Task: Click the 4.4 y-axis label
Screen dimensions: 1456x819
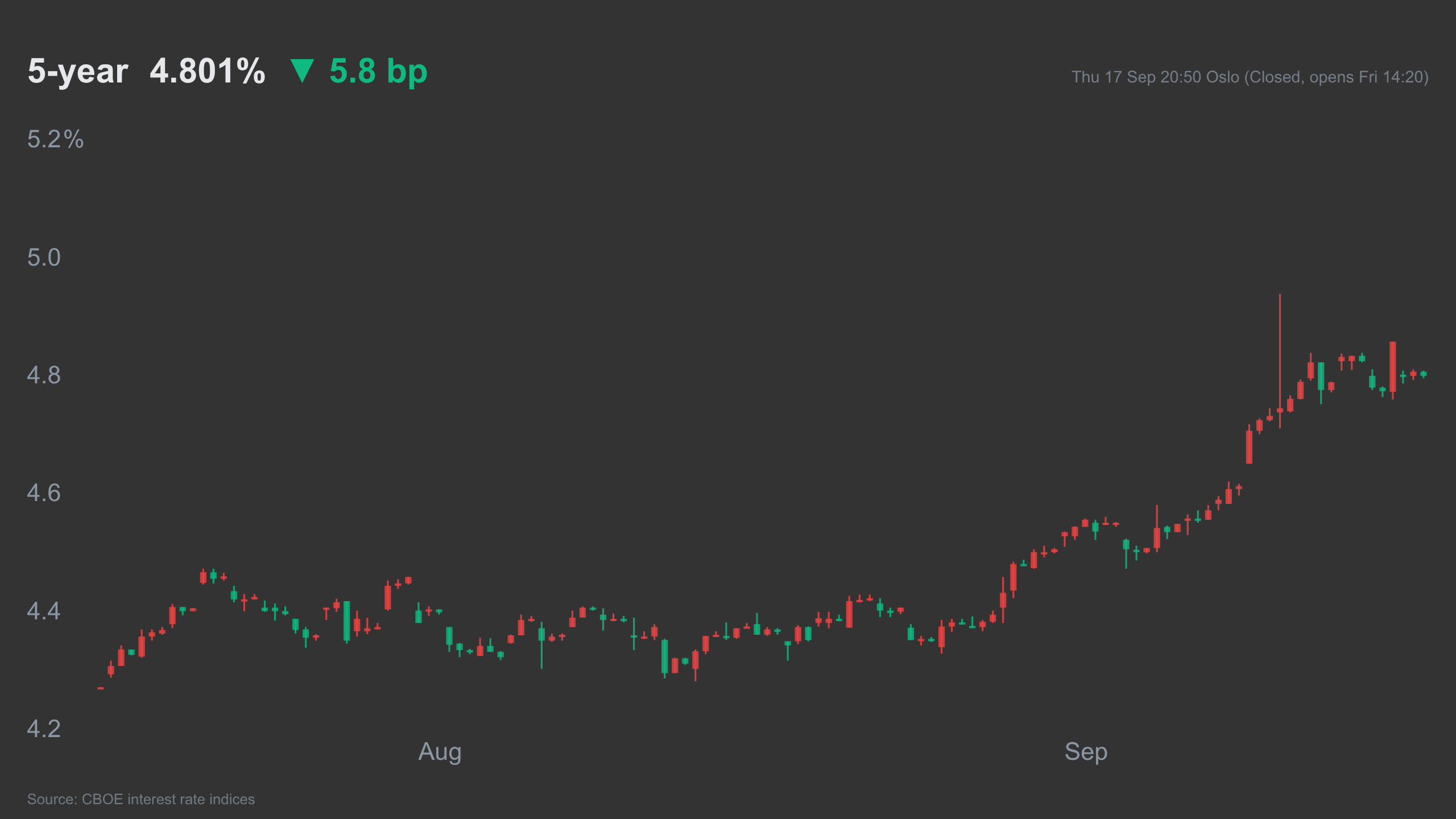Action: pos(44,611)
